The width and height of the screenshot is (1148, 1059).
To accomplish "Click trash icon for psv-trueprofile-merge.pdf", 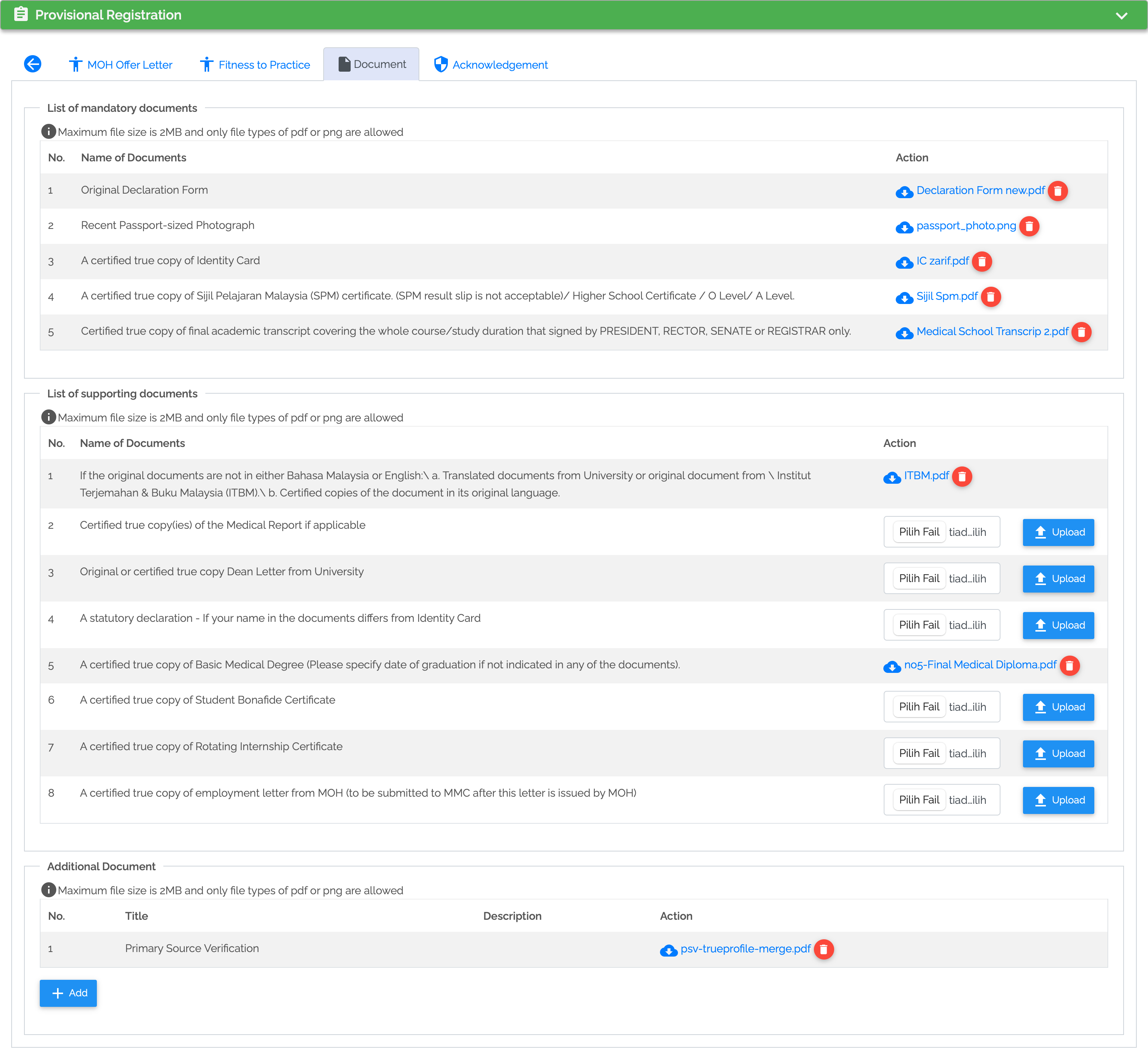I will [x=823, y=949].
